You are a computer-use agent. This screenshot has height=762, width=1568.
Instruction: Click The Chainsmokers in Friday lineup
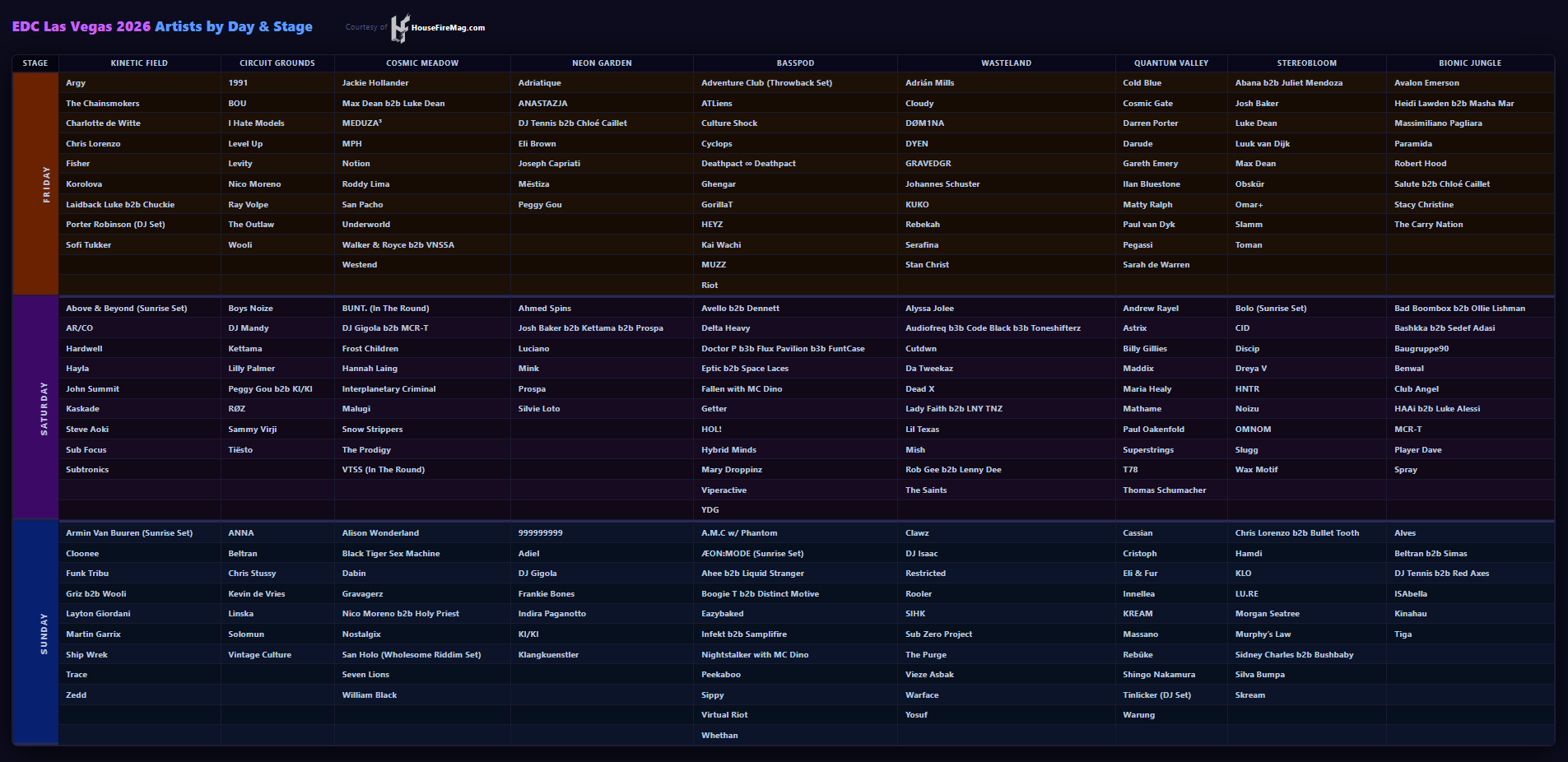103,104
